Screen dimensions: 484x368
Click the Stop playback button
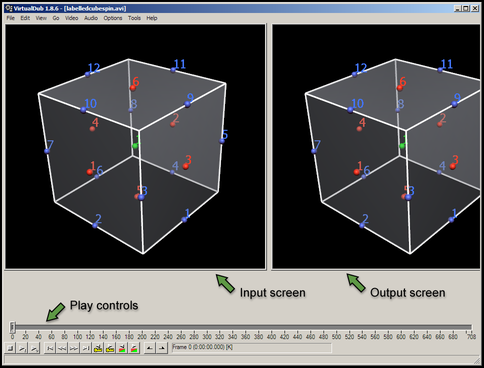[11, 348]
